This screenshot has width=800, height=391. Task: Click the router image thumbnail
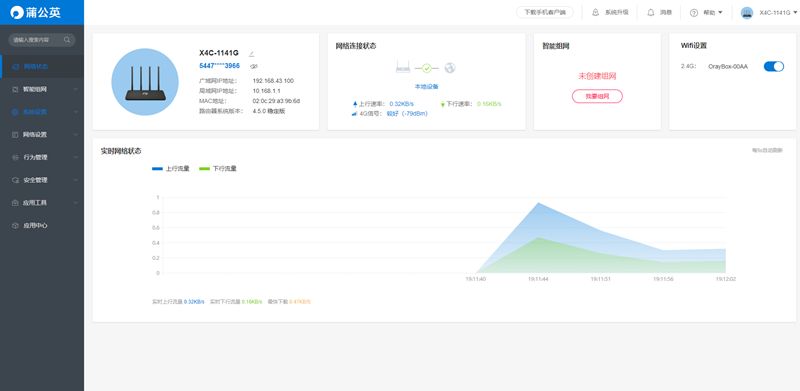click(145, 82)
